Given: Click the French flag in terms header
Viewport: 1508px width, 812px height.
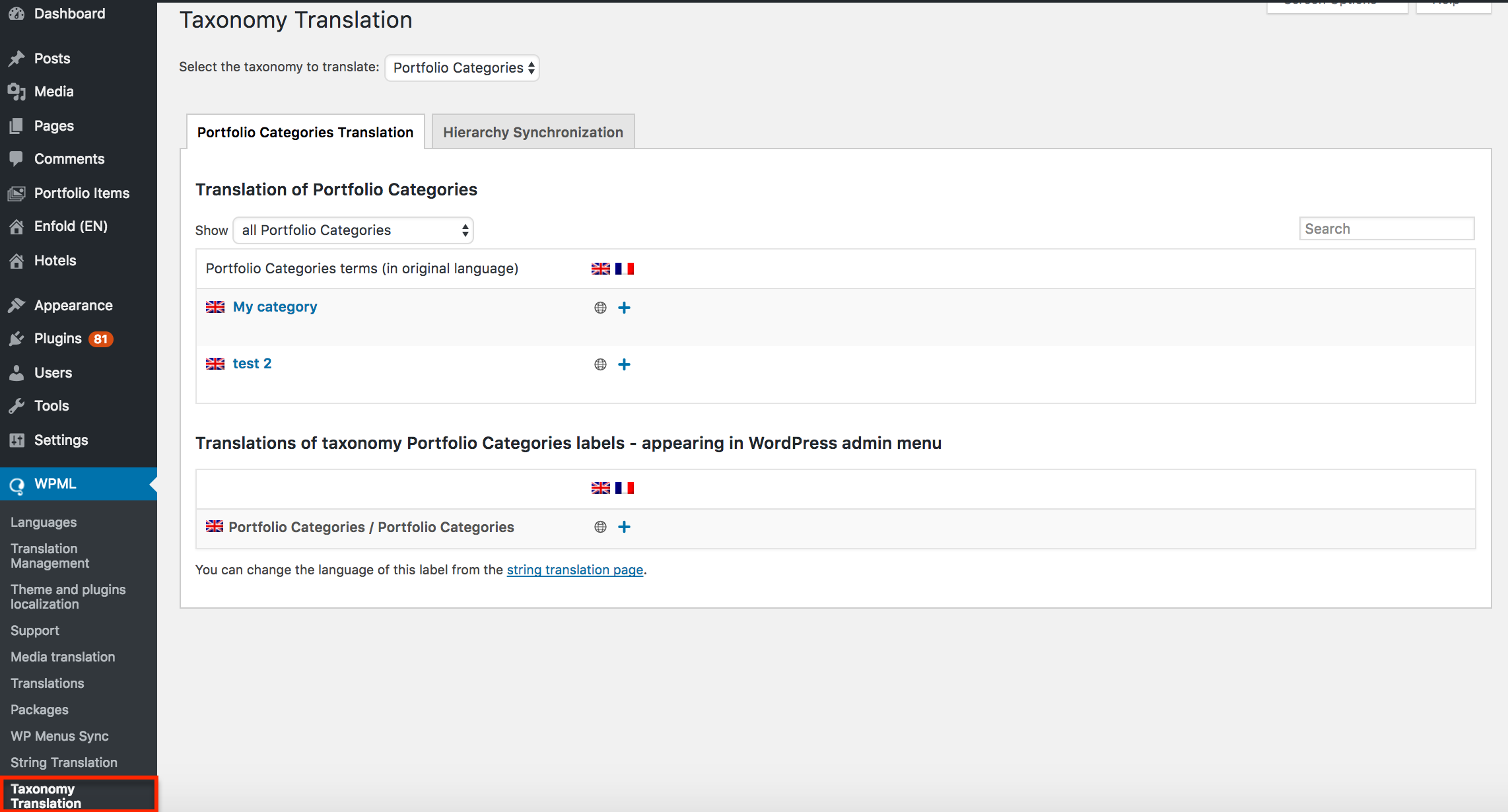Looking at the screenshot, I should (625, 269).
